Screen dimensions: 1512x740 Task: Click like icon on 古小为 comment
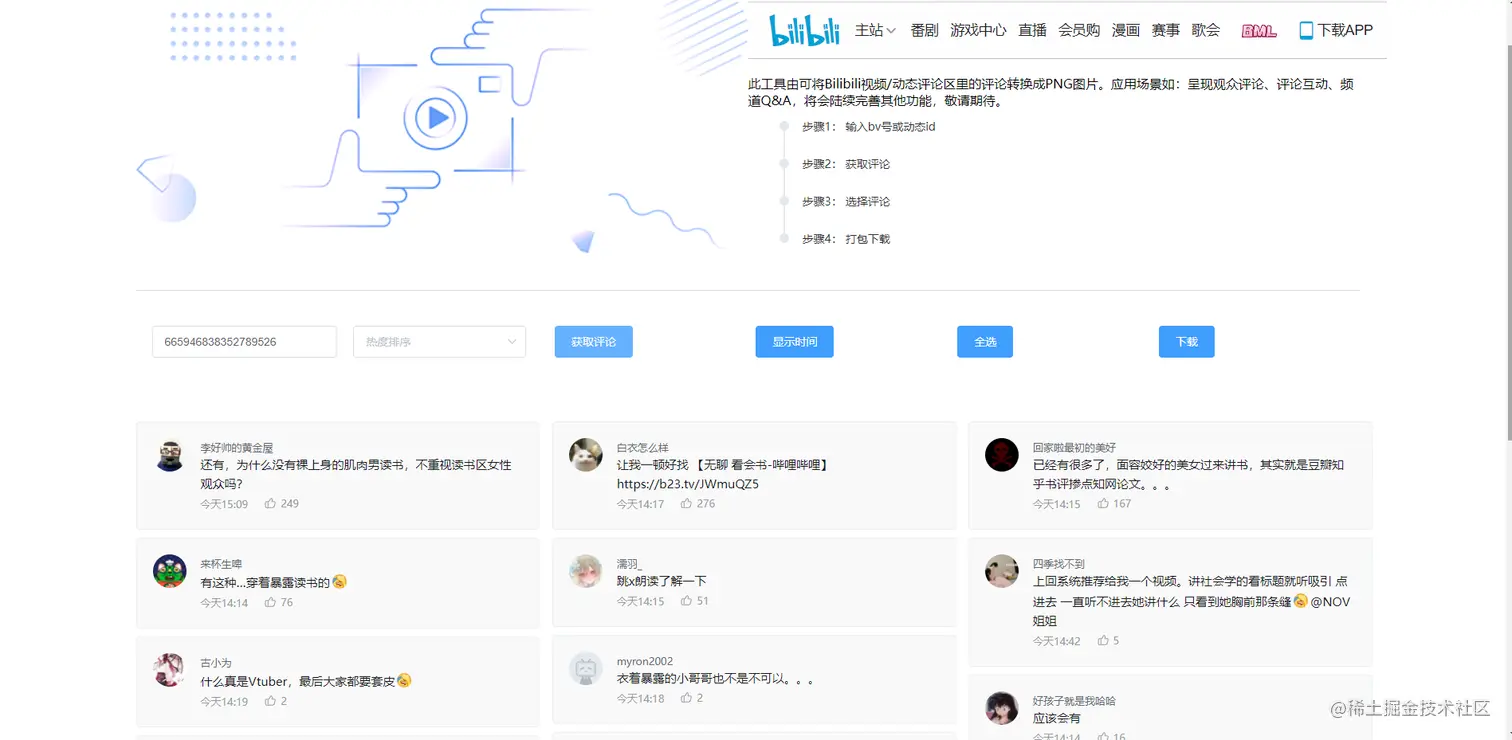click(270, 702)
